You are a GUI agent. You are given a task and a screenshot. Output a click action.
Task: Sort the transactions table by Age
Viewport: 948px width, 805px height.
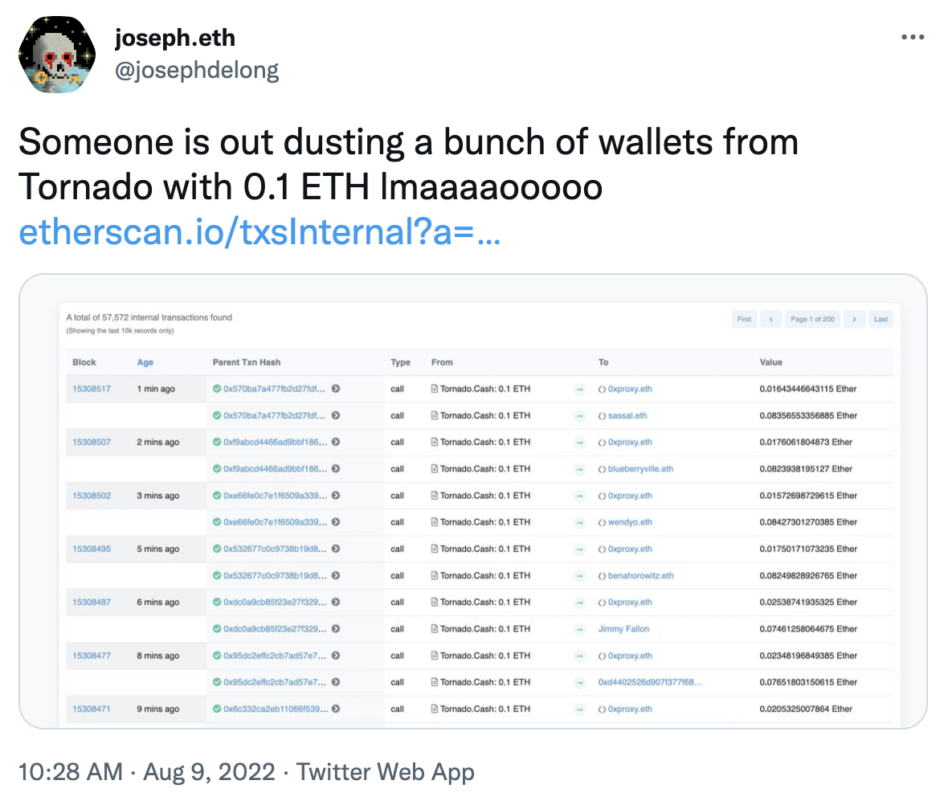(x=146, y=362)
